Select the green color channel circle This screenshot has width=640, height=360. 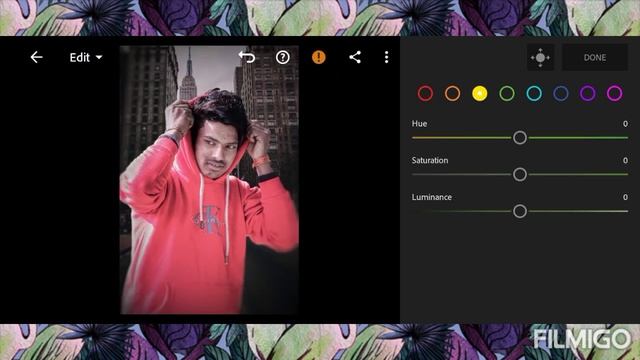point(507,93)
